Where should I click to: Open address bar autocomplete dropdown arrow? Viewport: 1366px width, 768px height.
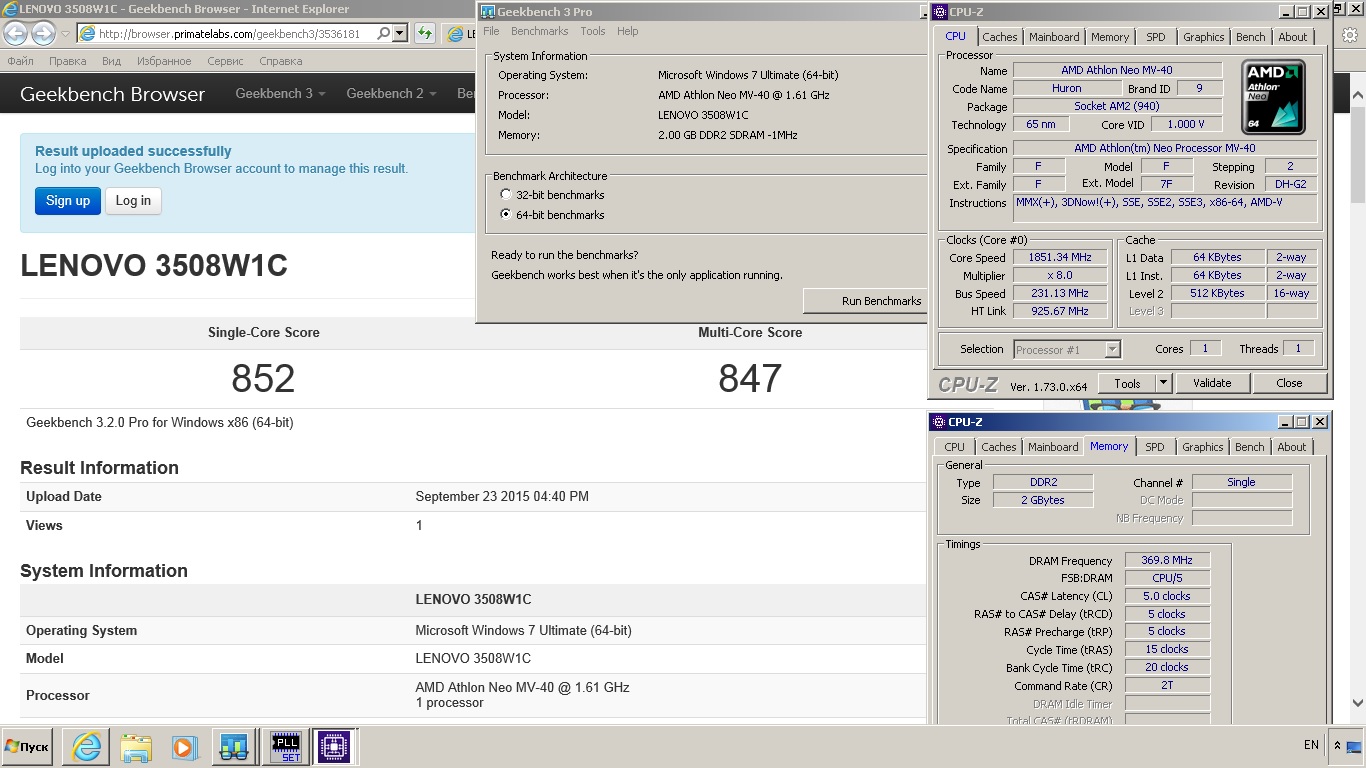click(400, 33)
